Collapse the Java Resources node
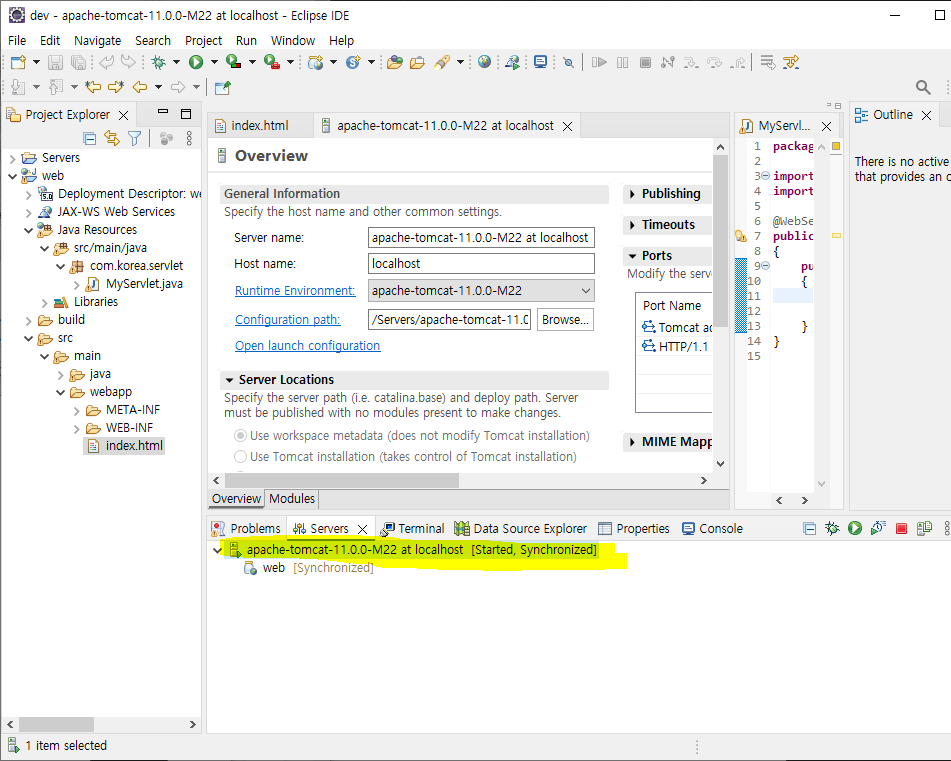 click(x=29, y=230)
